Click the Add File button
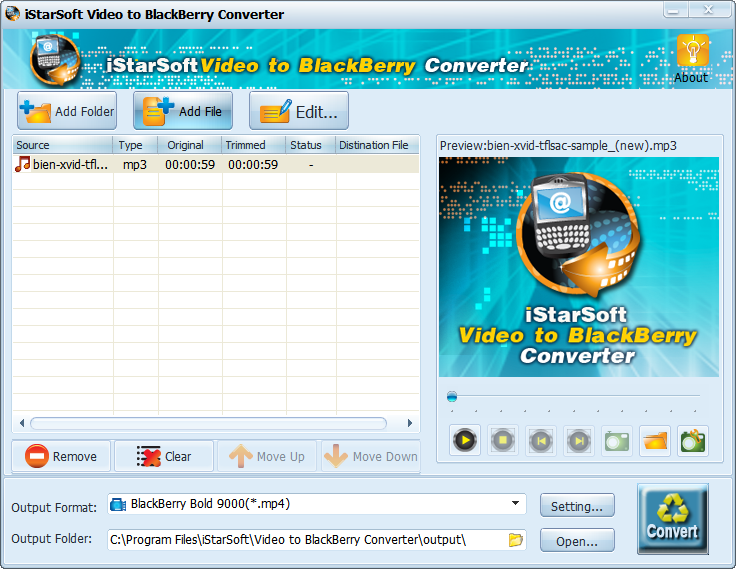Viewport: 736px width, 569px height. pyautogui.click(x=183, y=111)
